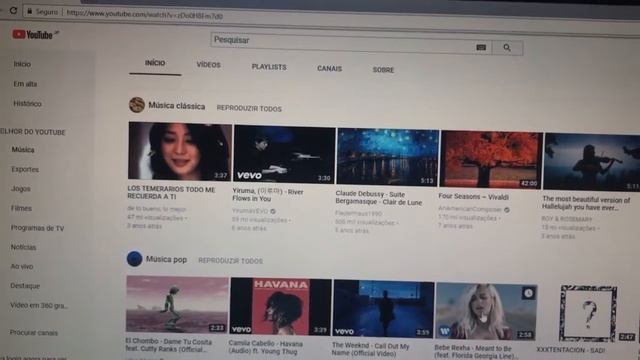Open the XXXTENTACION SAD! thumbnail
The image size is (640, 360).
pos(588,313)
